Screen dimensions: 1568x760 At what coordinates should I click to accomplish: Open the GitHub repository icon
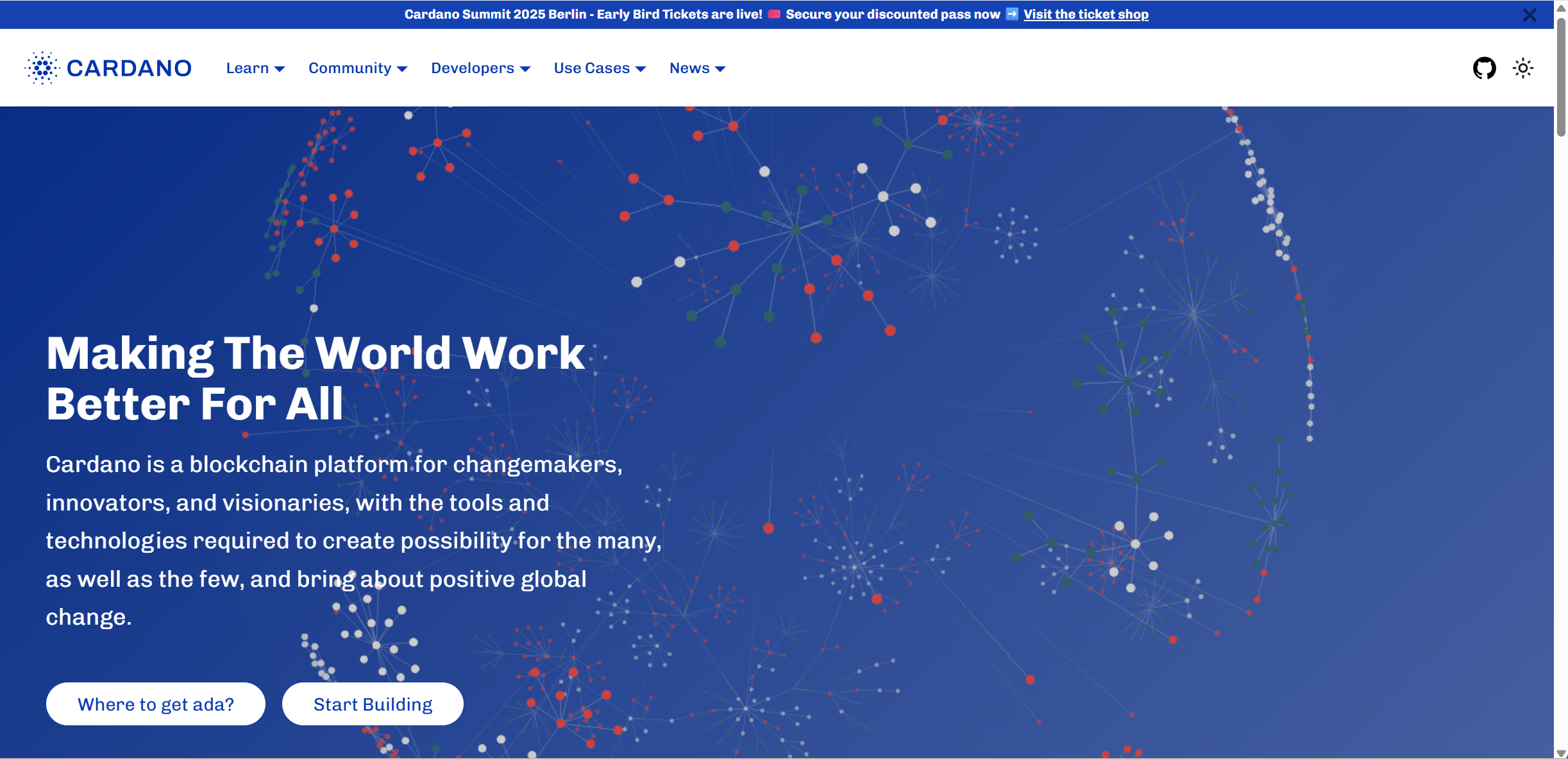click(1484, 68)
